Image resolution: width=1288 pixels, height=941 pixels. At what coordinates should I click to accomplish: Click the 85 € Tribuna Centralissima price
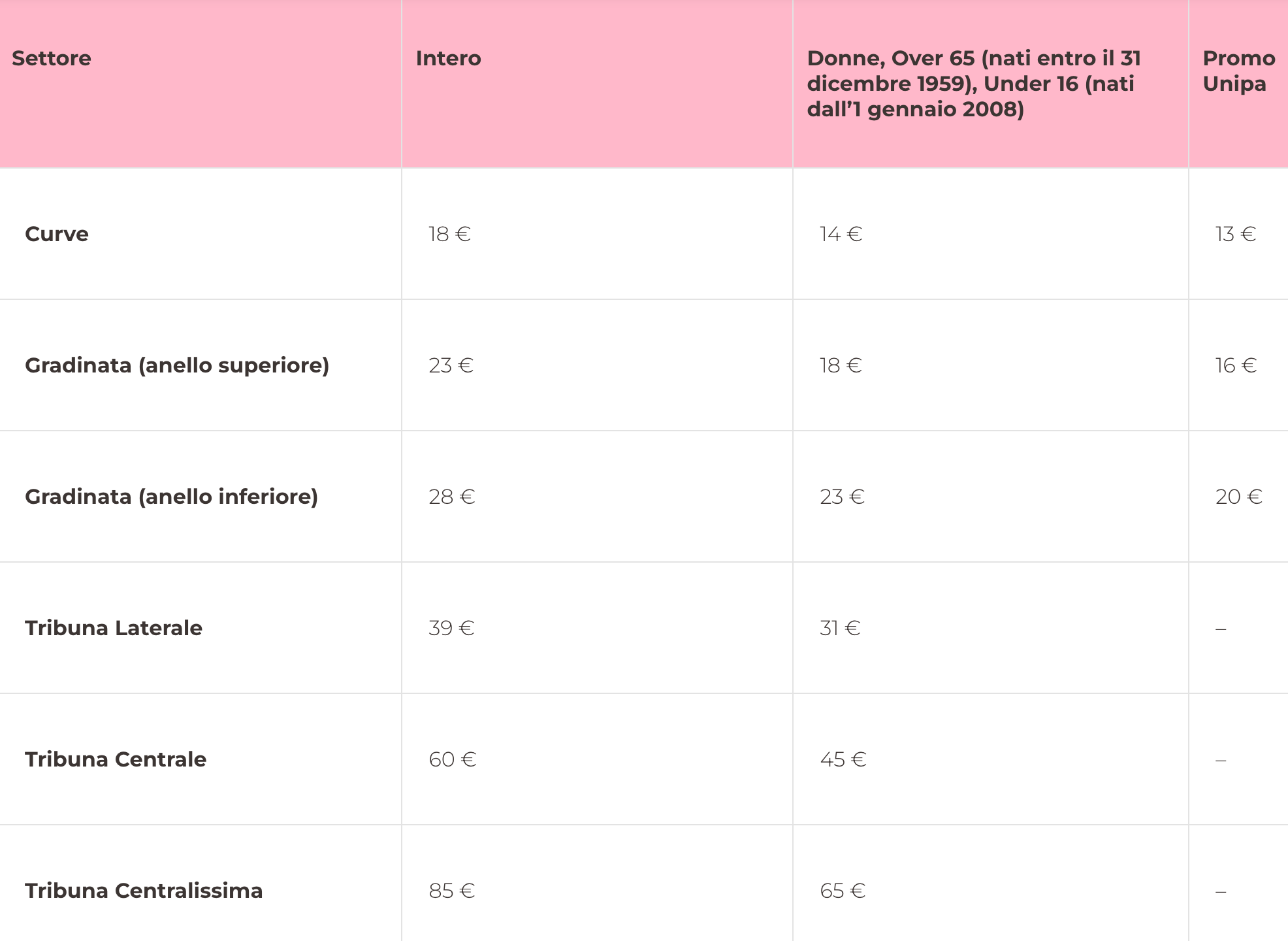tap(452, 891)
